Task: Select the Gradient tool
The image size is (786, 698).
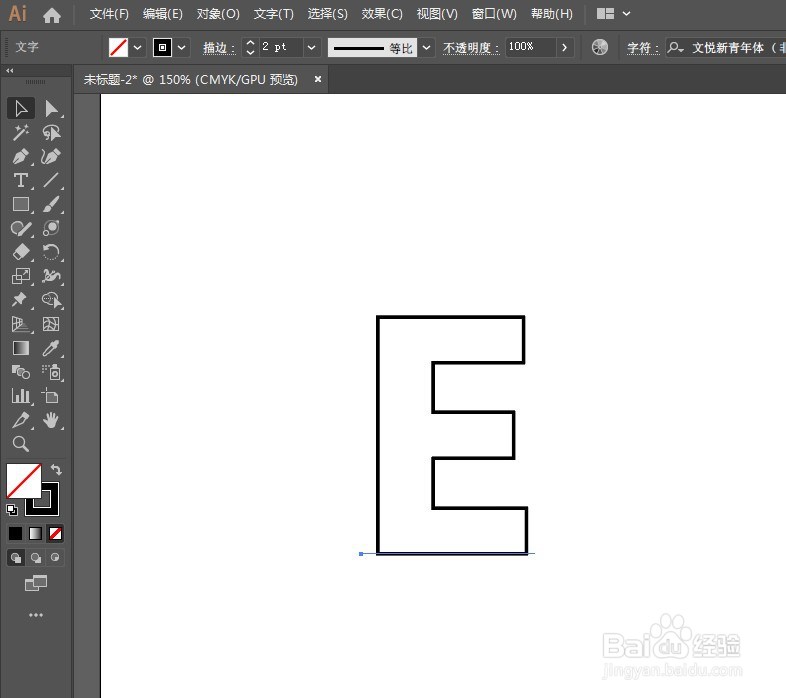Action: (x=21, y=348)
